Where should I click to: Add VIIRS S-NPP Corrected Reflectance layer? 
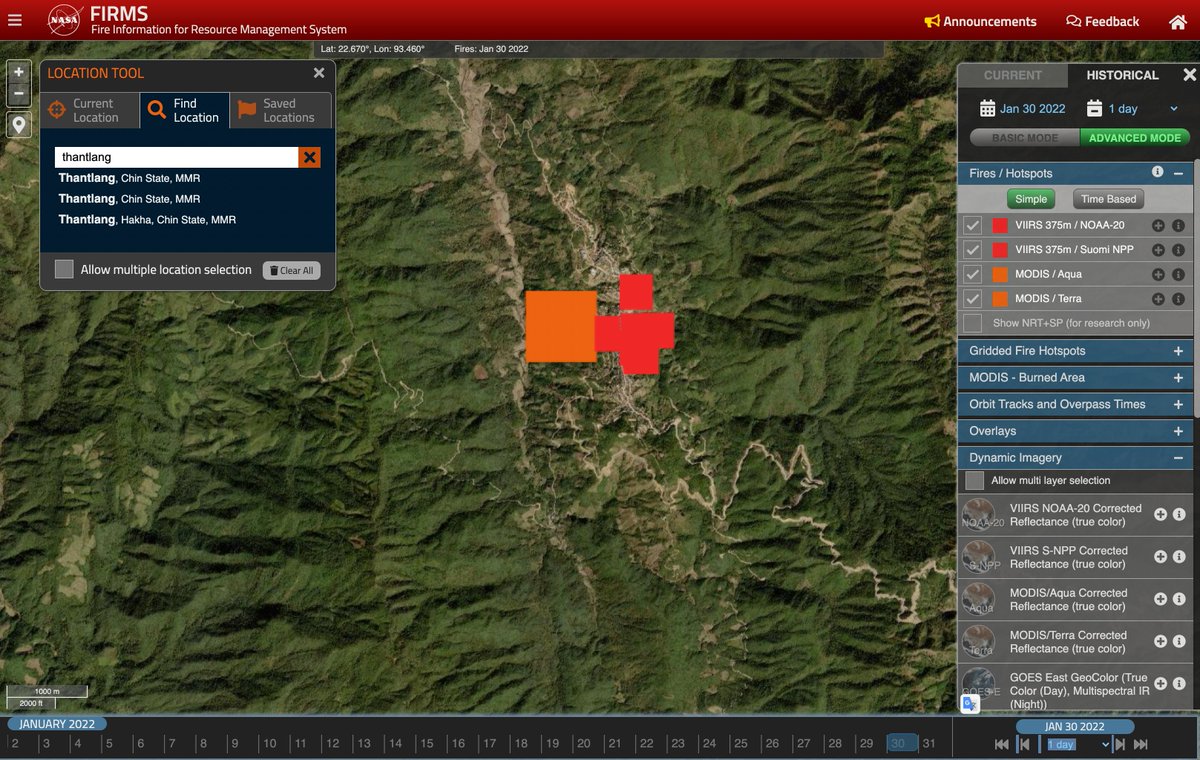[1161, 556]
